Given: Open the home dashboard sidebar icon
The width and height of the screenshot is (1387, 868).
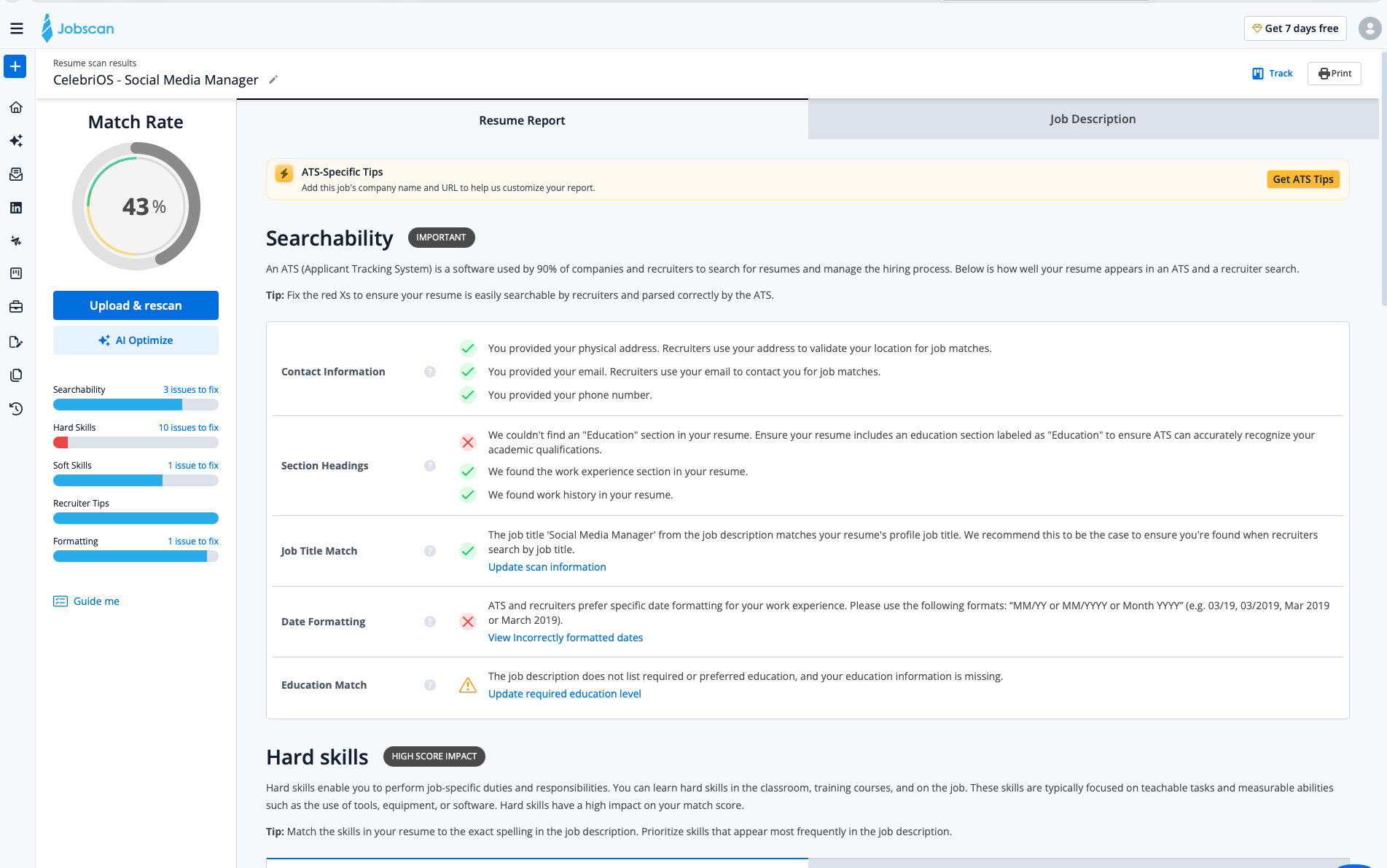Looking at the screenshot, I should coord(16,107).
